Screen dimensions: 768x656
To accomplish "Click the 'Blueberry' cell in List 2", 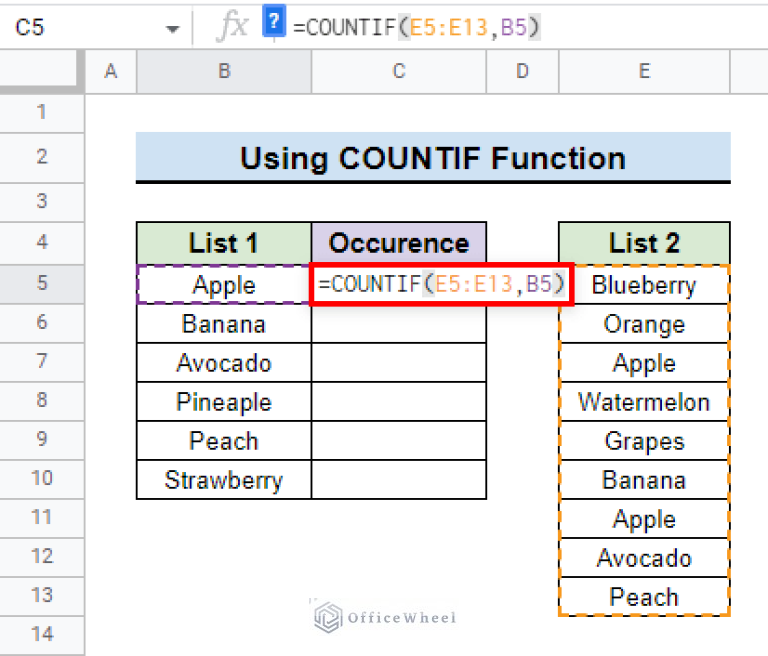I will point(644,285).
